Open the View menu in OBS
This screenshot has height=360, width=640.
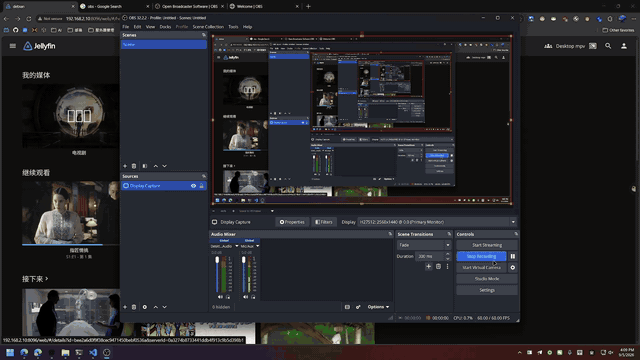point(150,27)
